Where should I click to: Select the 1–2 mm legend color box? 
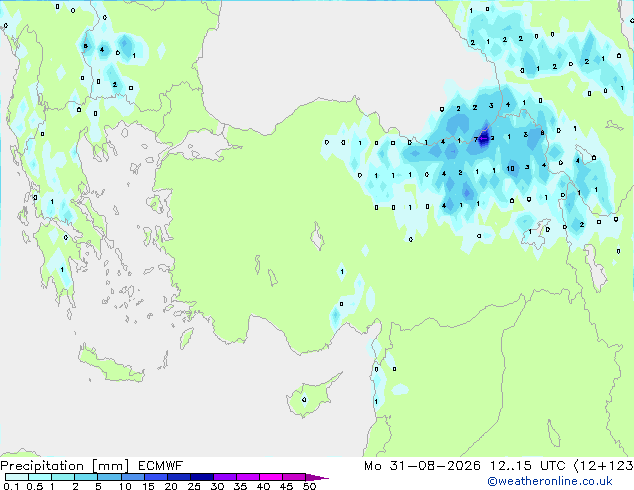coord(63,477)
